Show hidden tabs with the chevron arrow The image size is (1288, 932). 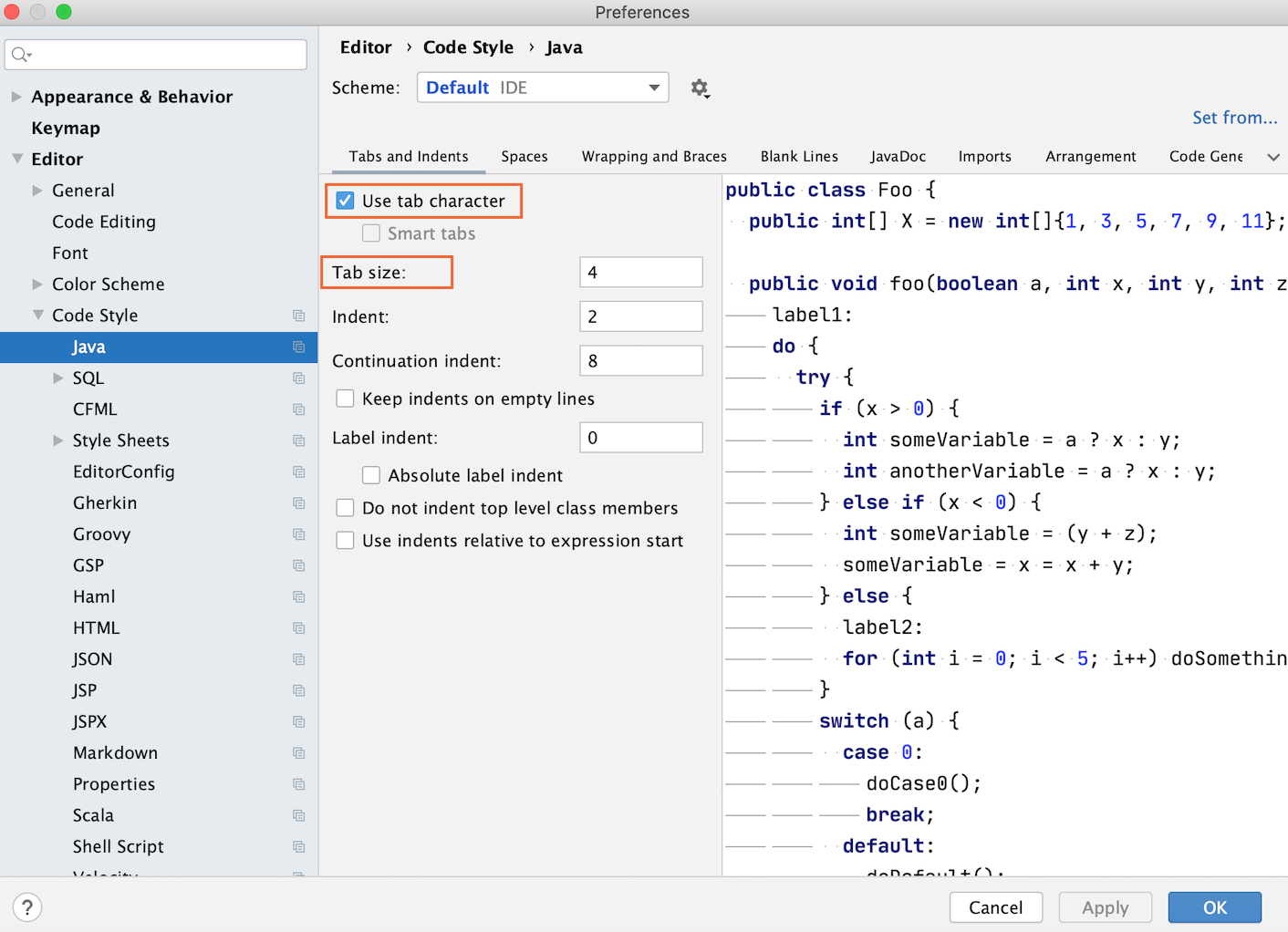point(1273,157)
